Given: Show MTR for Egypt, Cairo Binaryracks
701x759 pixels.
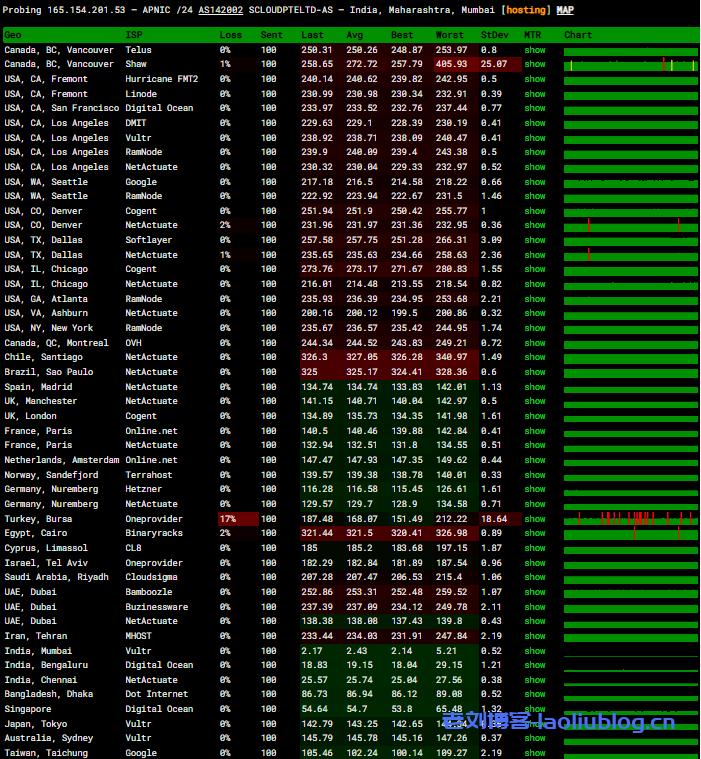Looking at the screenshot, I should click(535, 534).
